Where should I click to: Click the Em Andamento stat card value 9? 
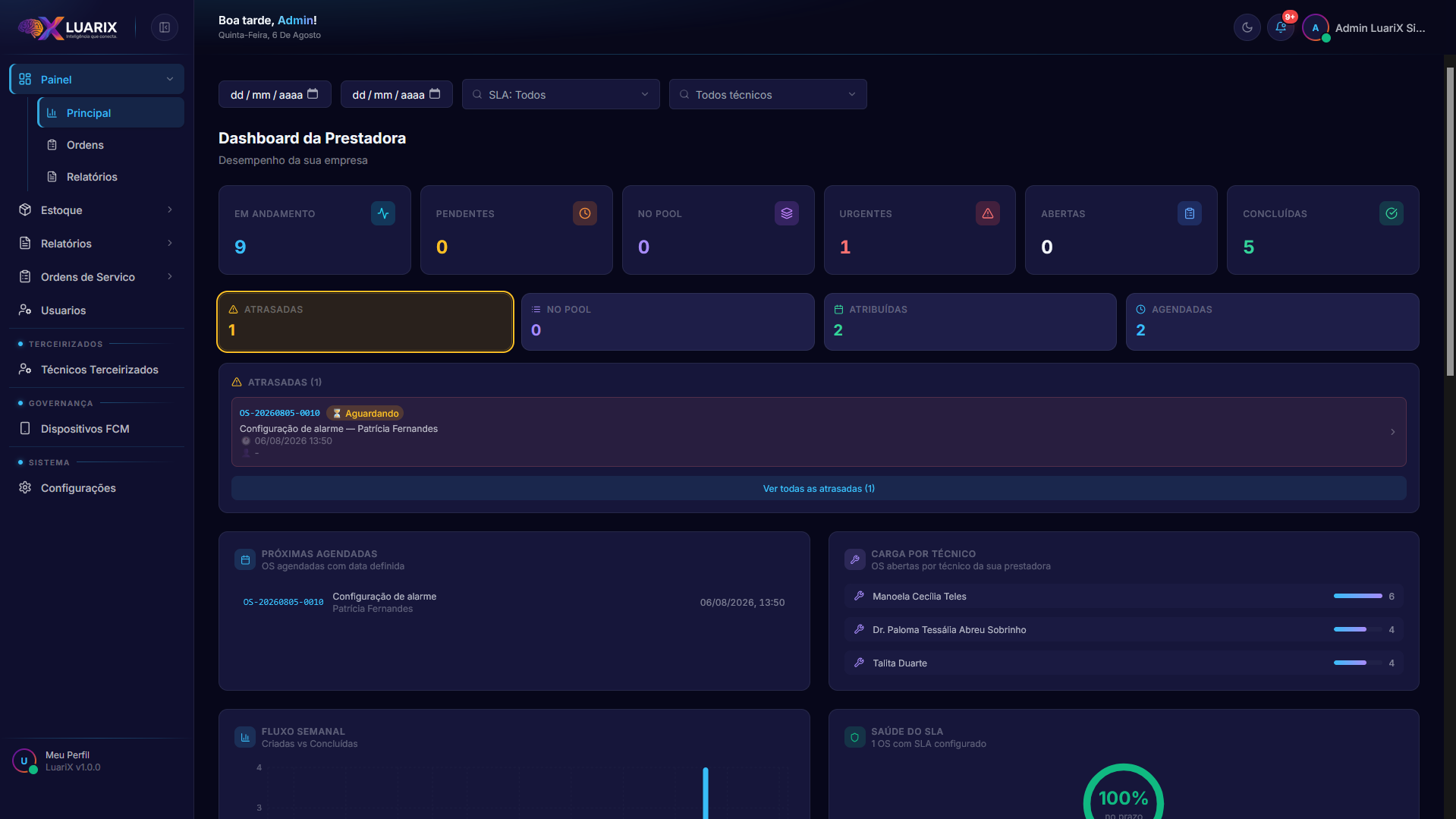(x=241, y=247)
